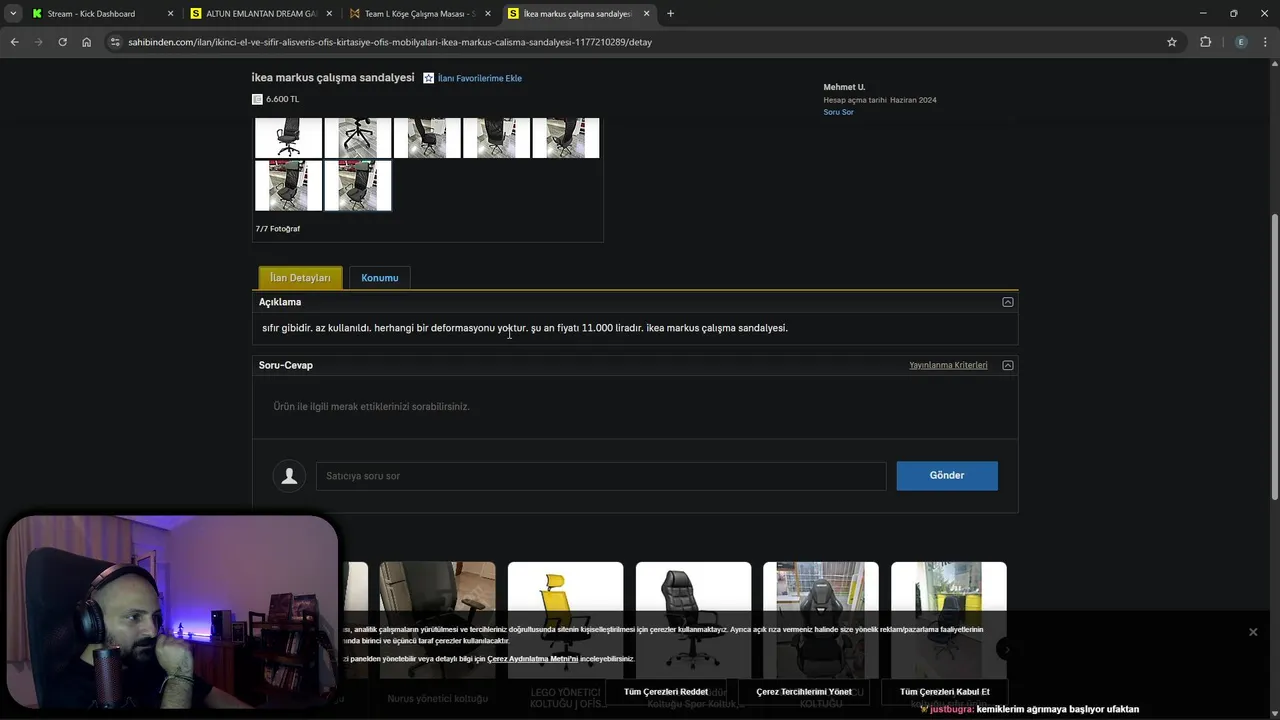Image resolution: width=1280 pixels, height=720 pixels.
Task: Open the İlan Detayları tab
Action: [x=300, y=278]
